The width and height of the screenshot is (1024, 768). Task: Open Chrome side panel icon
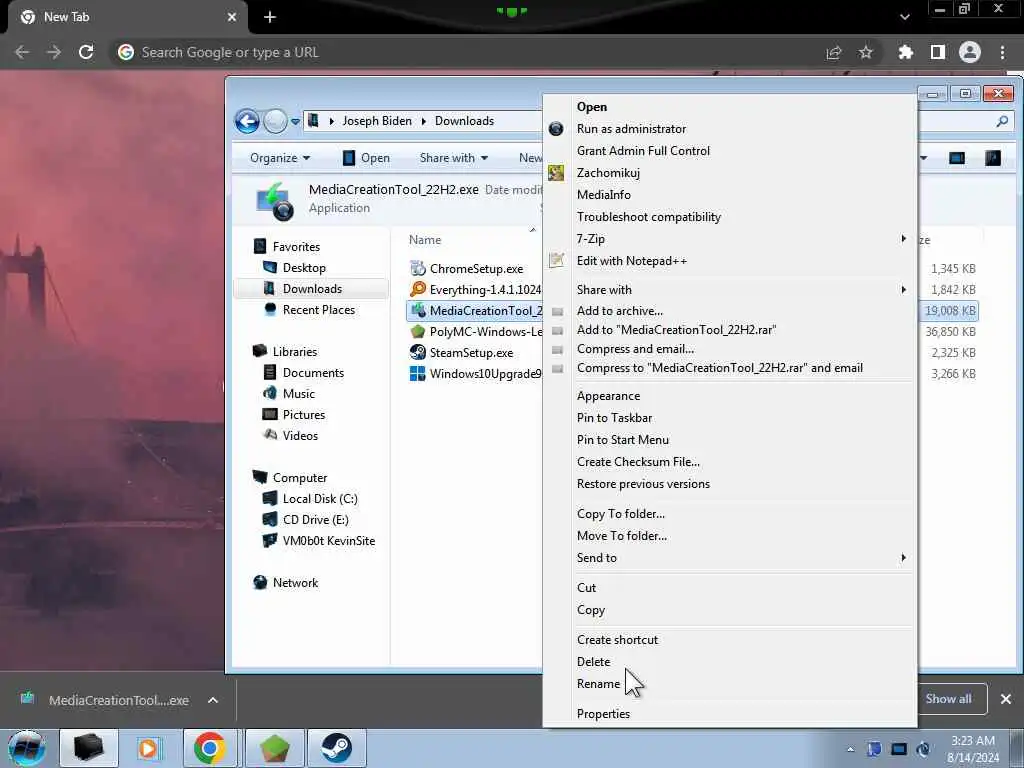tap(938, 52)
